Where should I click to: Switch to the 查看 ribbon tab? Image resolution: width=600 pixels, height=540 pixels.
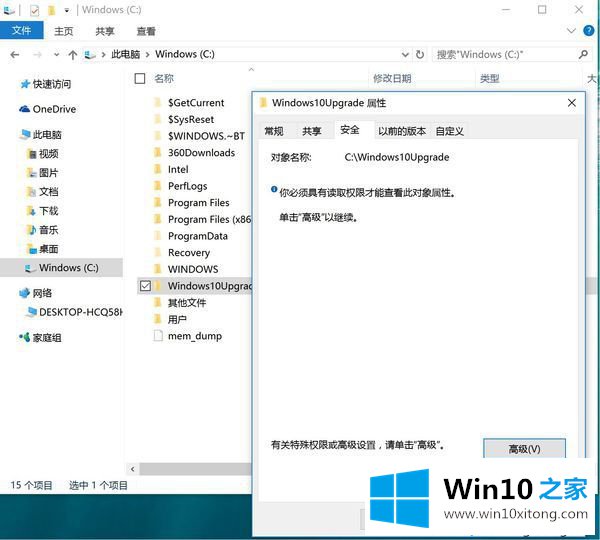(x=146, y=31)
